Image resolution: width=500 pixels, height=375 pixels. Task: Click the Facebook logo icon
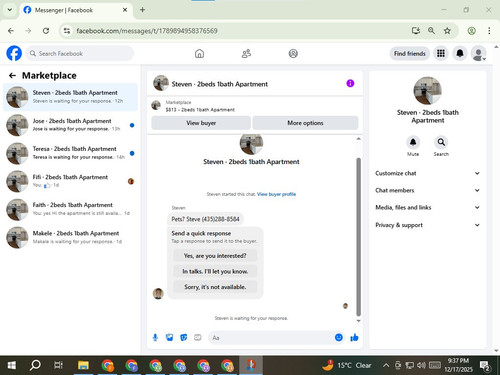point(14,53)
